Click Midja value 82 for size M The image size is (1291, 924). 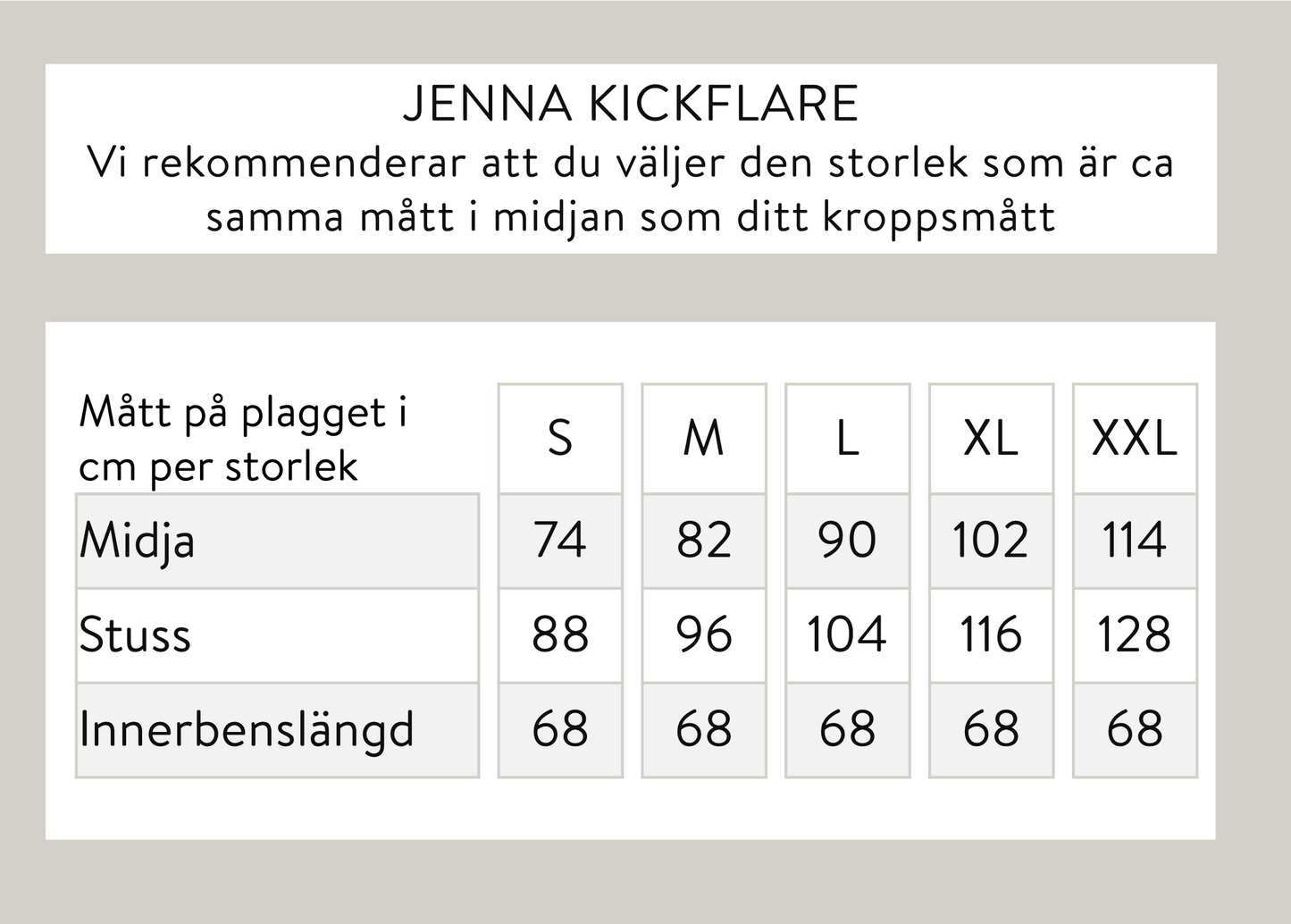click(x=704, y=541)
